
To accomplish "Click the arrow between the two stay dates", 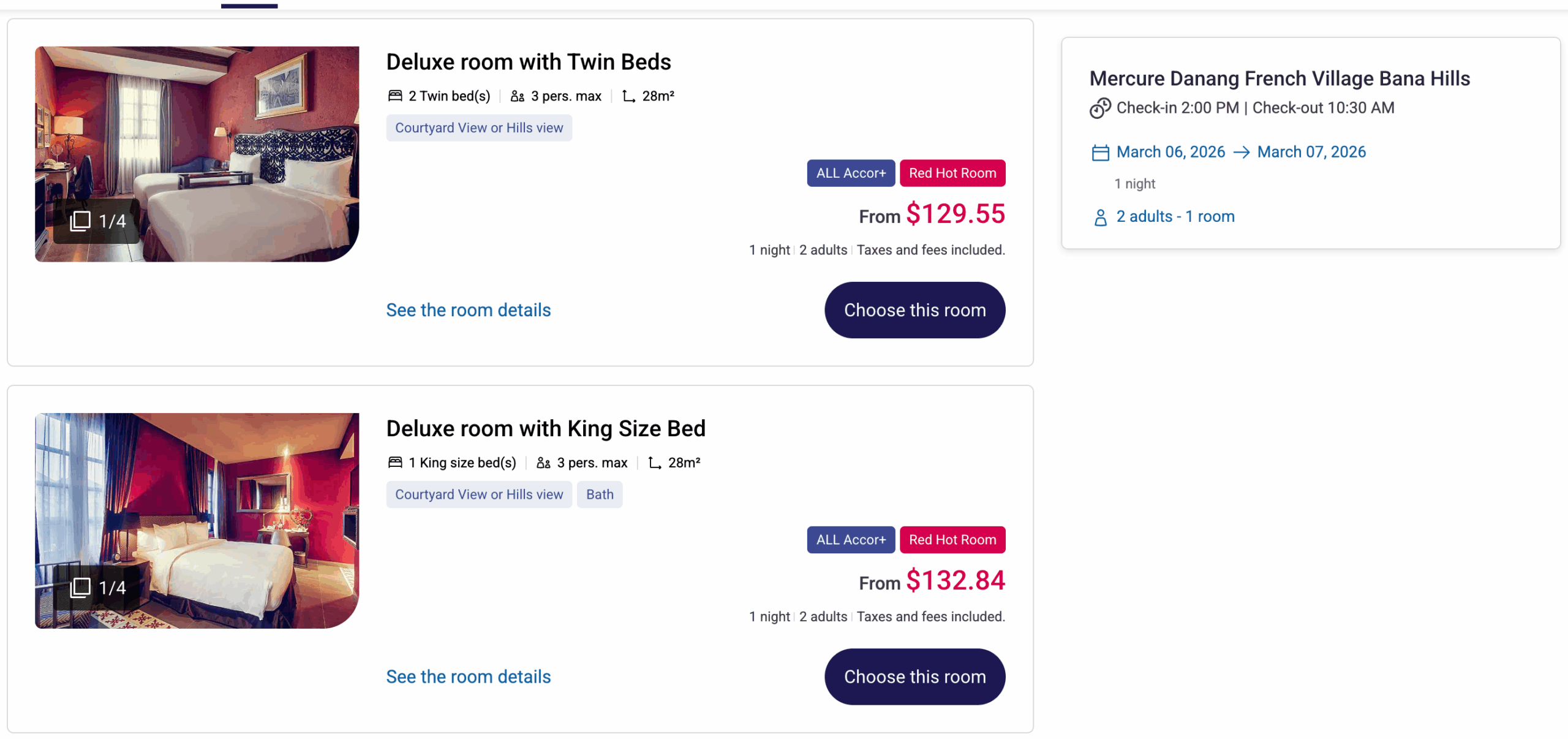I will coord(1241,153).
